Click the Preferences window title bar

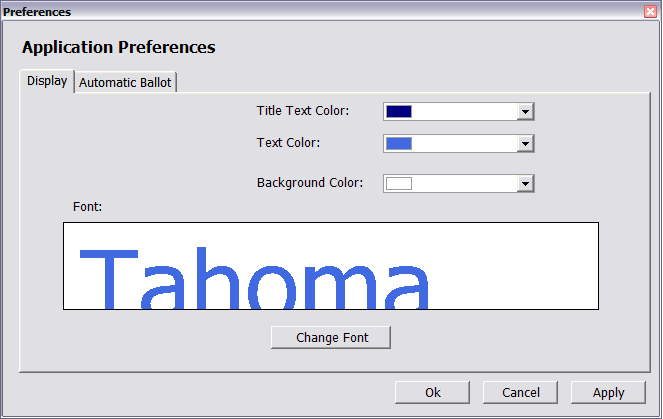click(x=300, y=11)
